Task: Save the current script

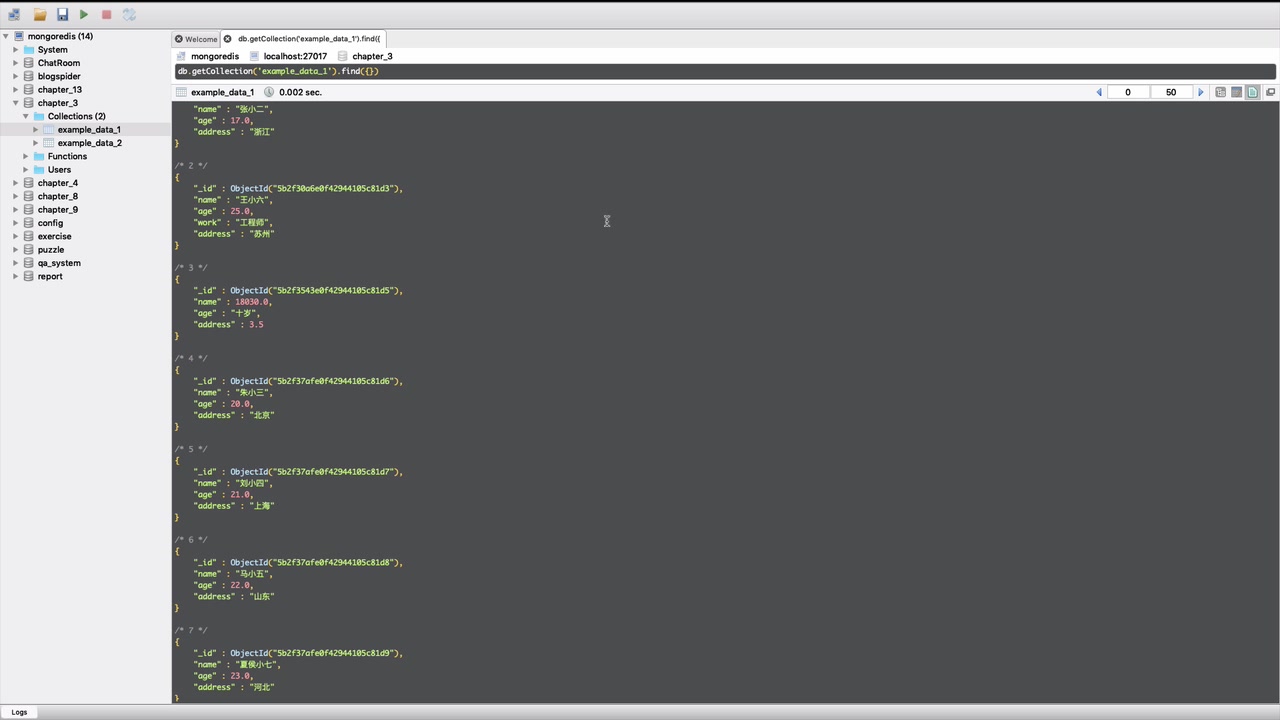Action: point(62,14)
